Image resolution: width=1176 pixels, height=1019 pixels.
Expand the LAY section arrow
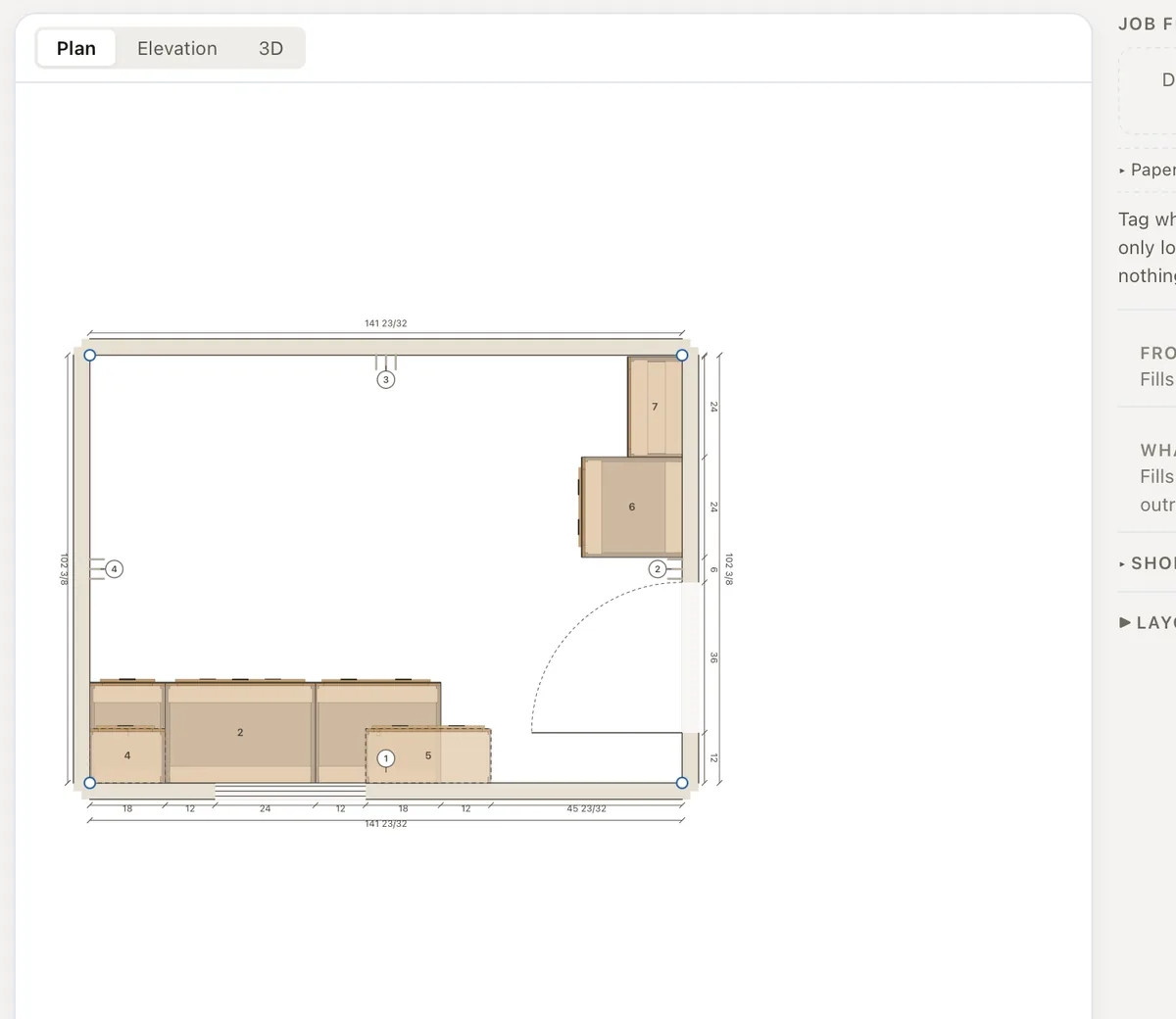[1125, 622]
